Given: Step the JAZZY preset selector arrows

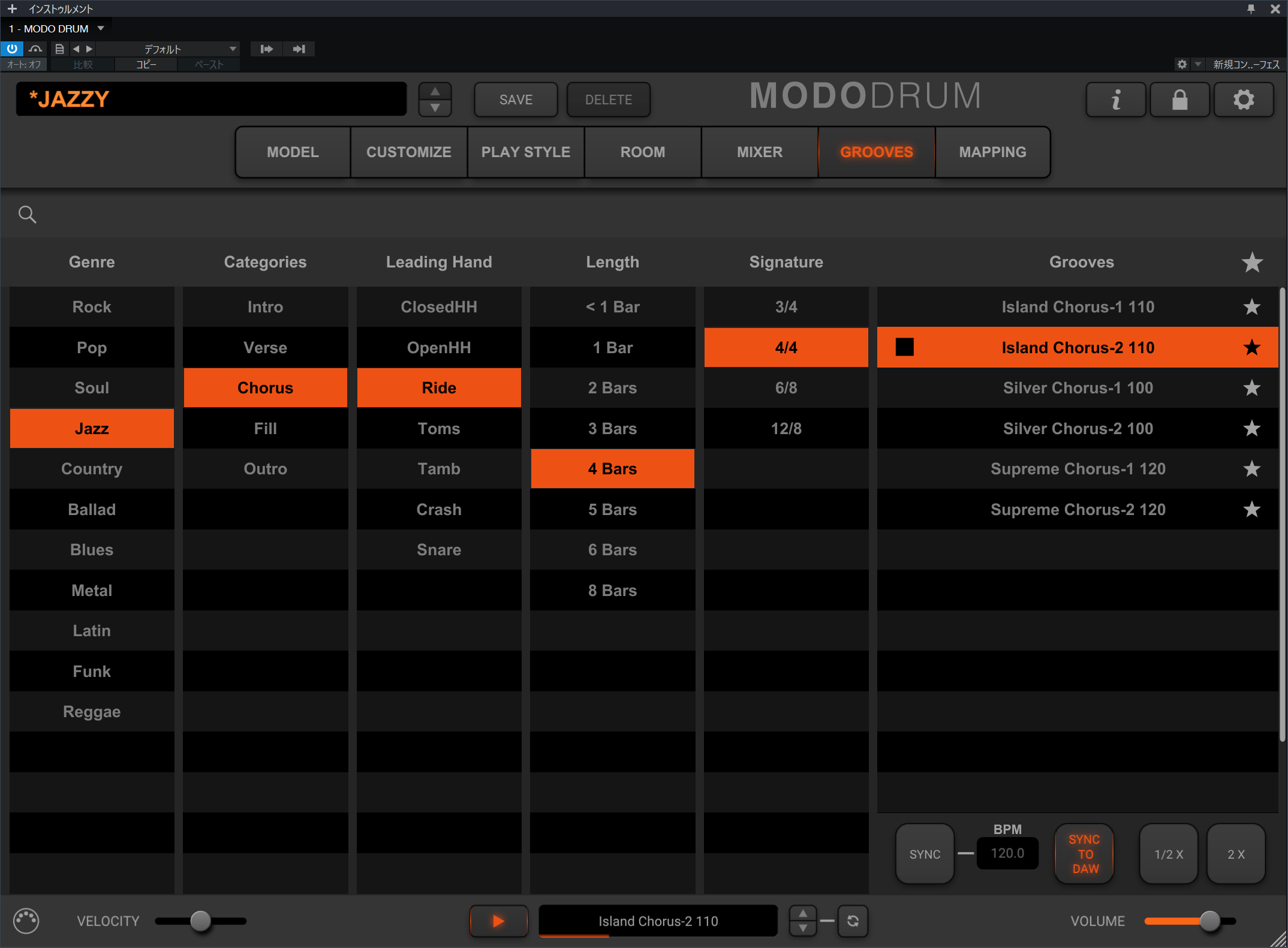Looking at the screenshot, I should click(x=435, y=100).
